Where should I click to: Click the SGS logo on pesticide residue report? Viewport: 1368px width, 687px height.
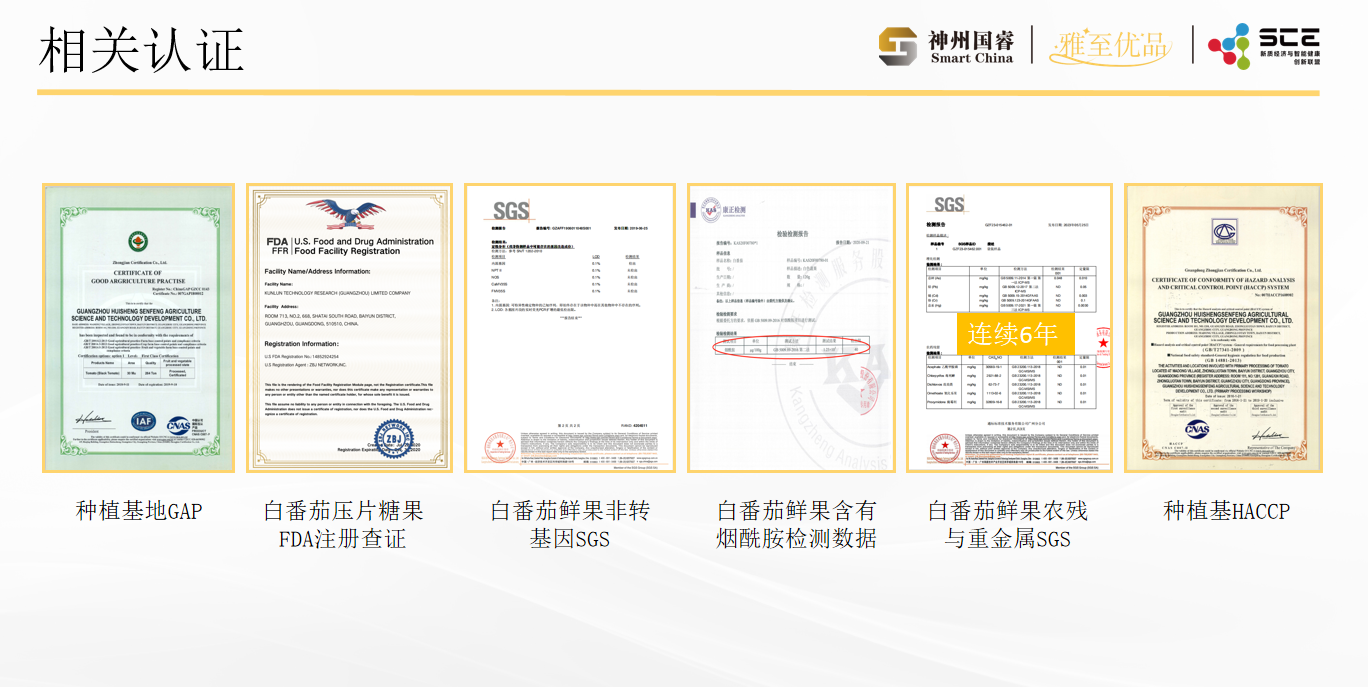click(949, 206)
